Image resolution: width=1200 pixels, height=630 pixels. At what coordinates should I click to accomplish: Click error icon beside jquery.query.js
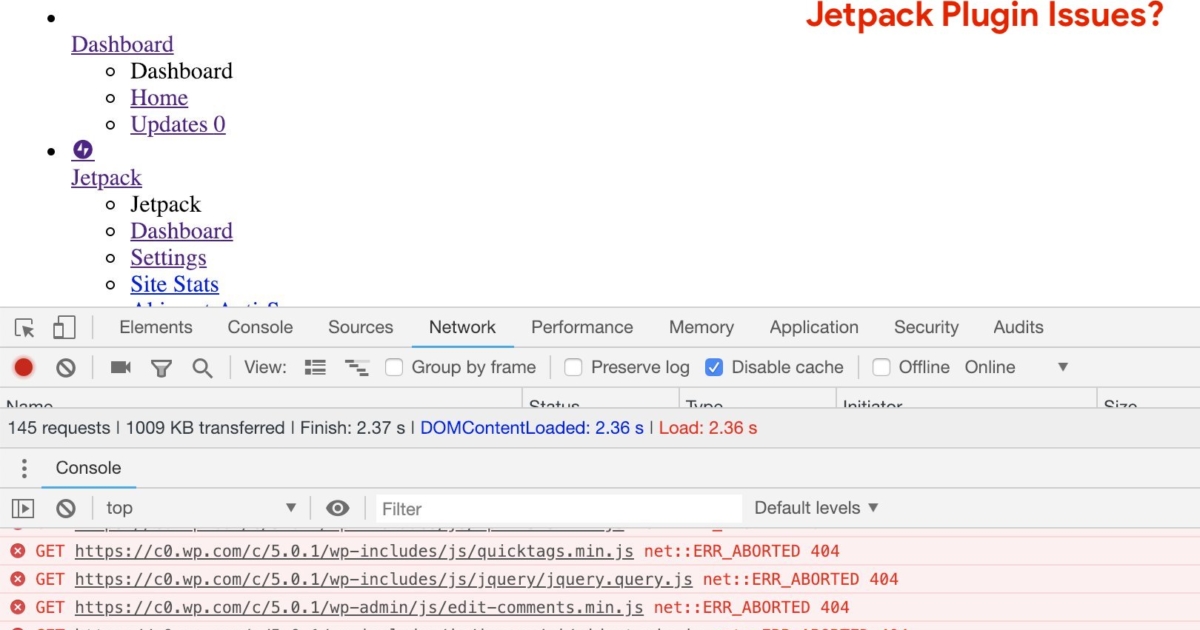[18, 579]
